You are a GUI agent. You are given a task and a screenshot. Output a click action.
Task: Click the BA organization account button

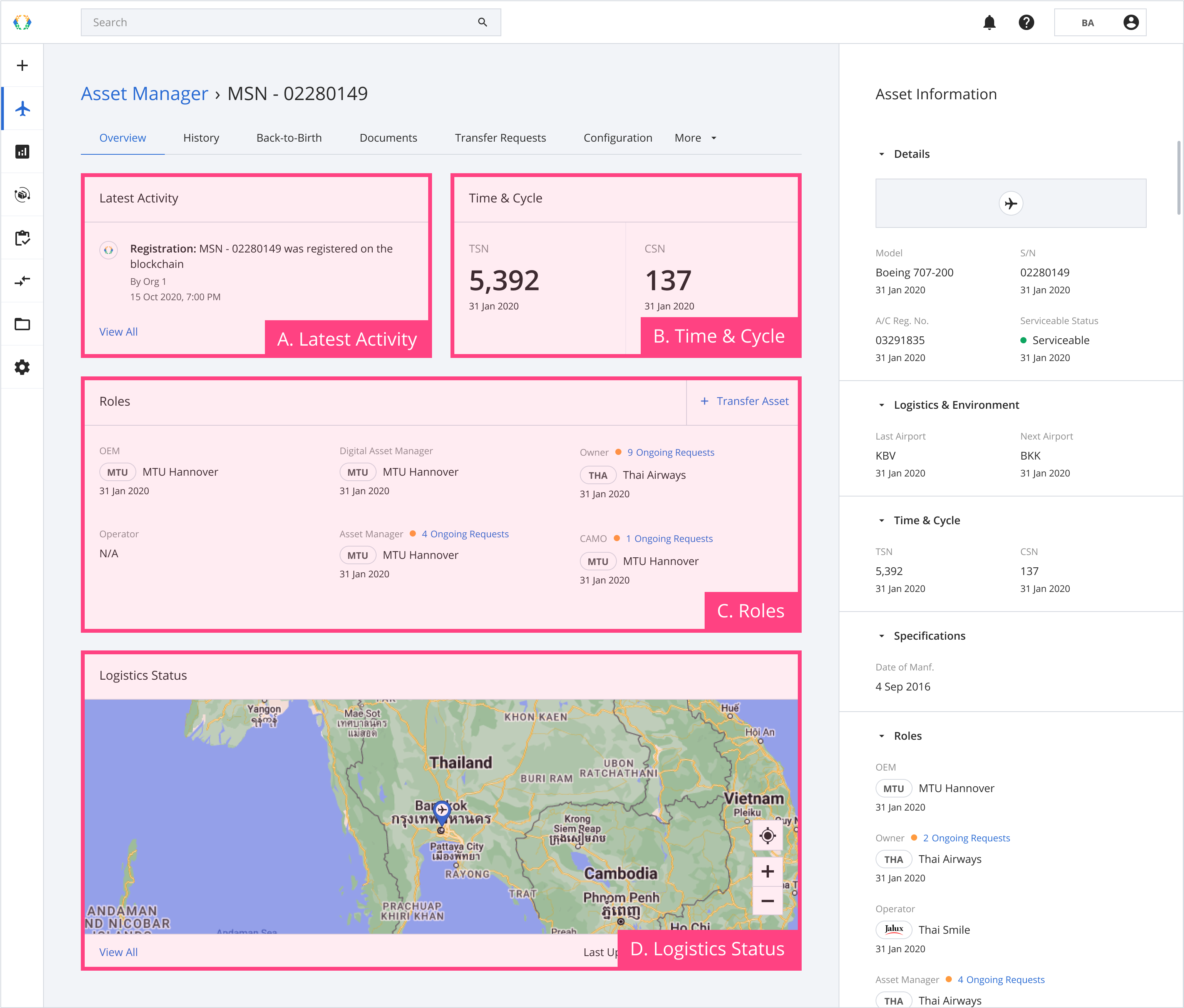coord(1100,22)
